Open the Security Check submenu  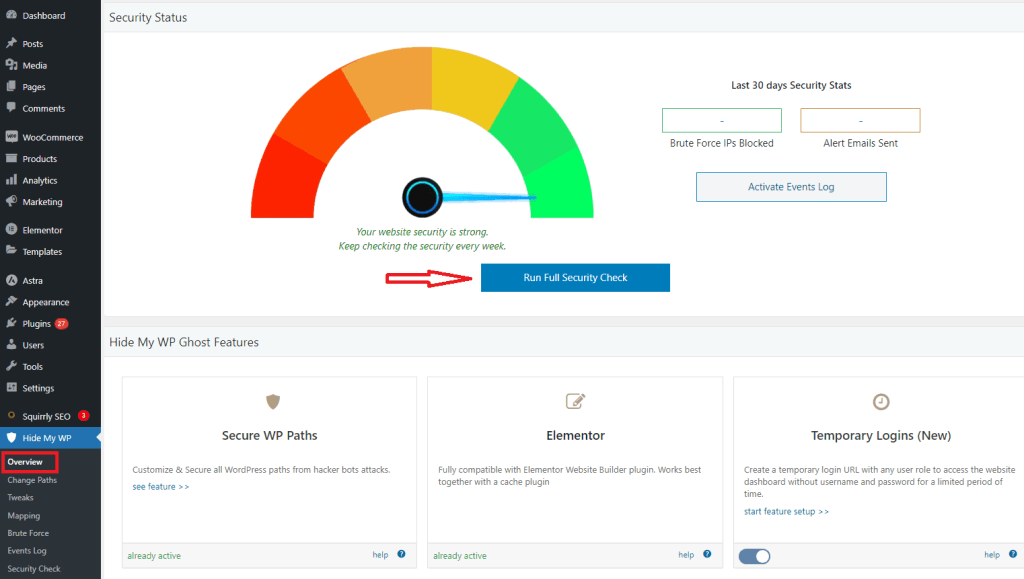(x=34, y=569)
